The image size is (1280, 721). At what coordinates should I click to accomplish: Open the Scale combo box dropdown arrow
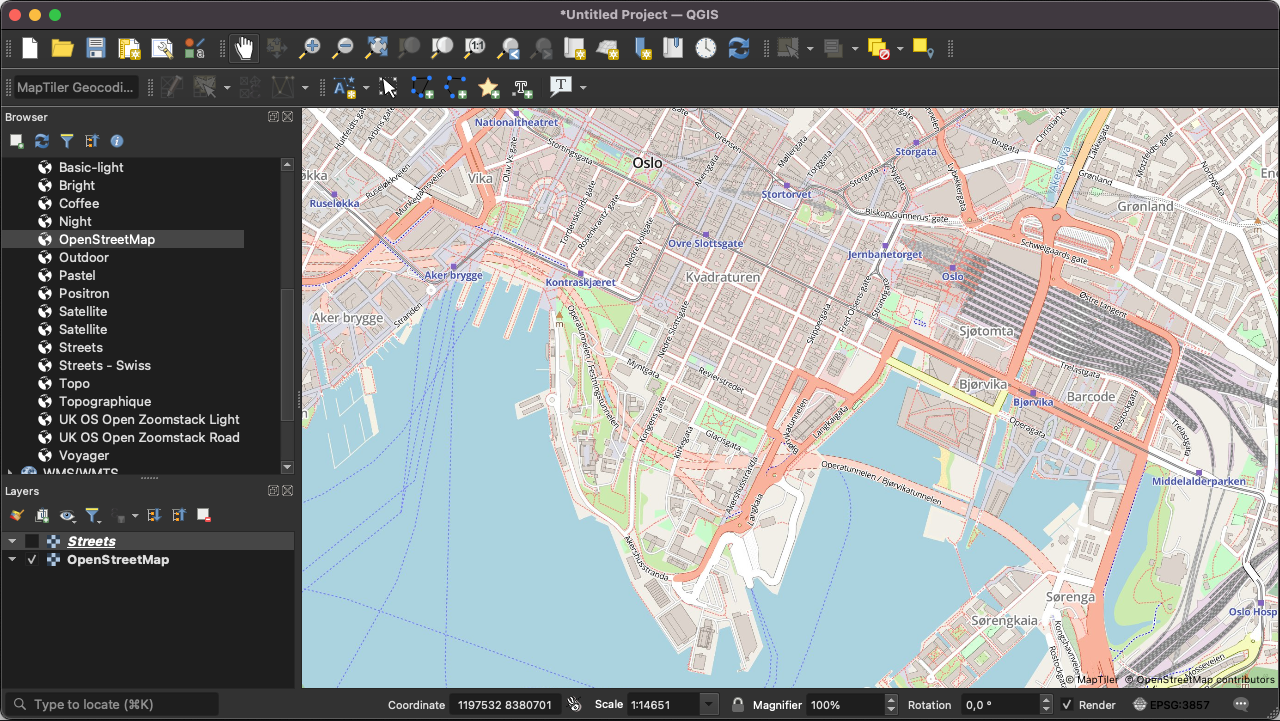coord(709,705)
